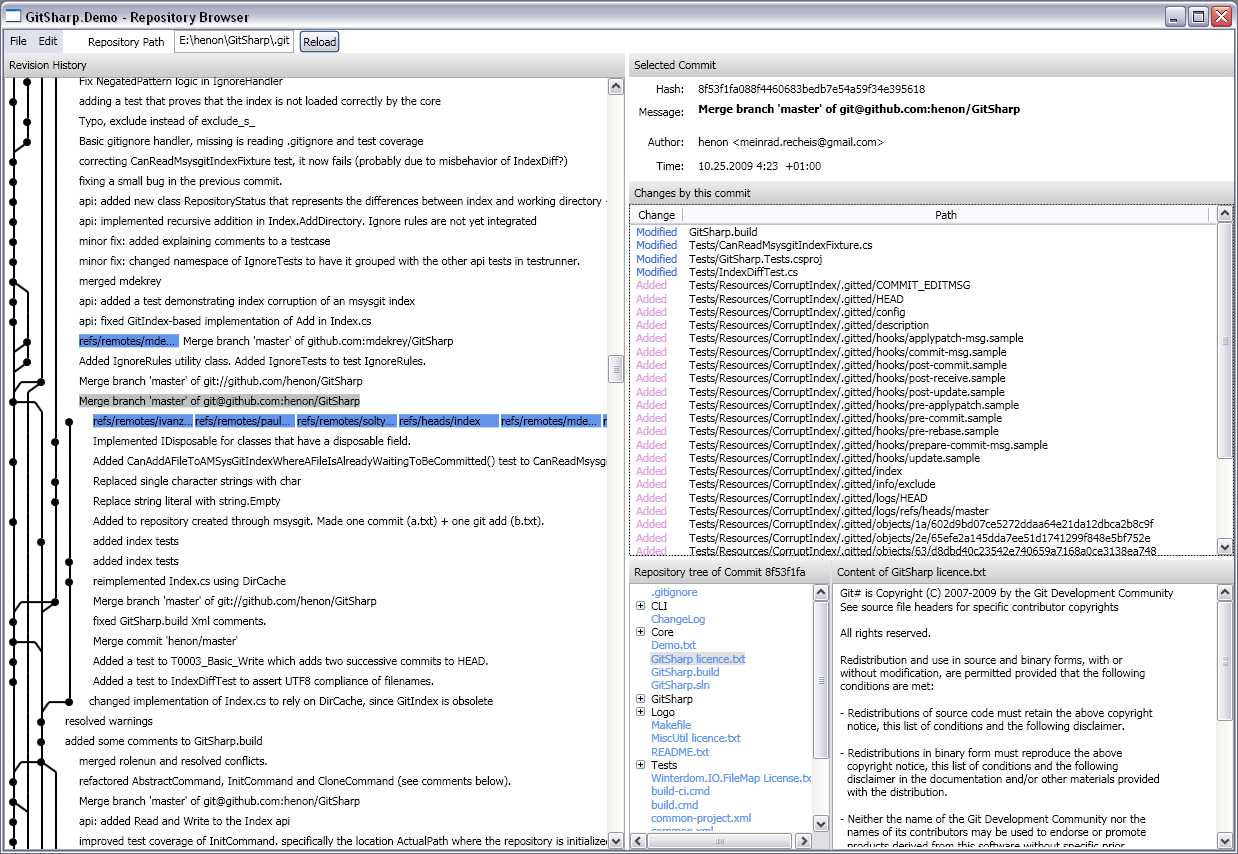Expand the CLI folder in repository tree
The height and width of the screenshot is (854, 1238).
[x=640, y=606]
